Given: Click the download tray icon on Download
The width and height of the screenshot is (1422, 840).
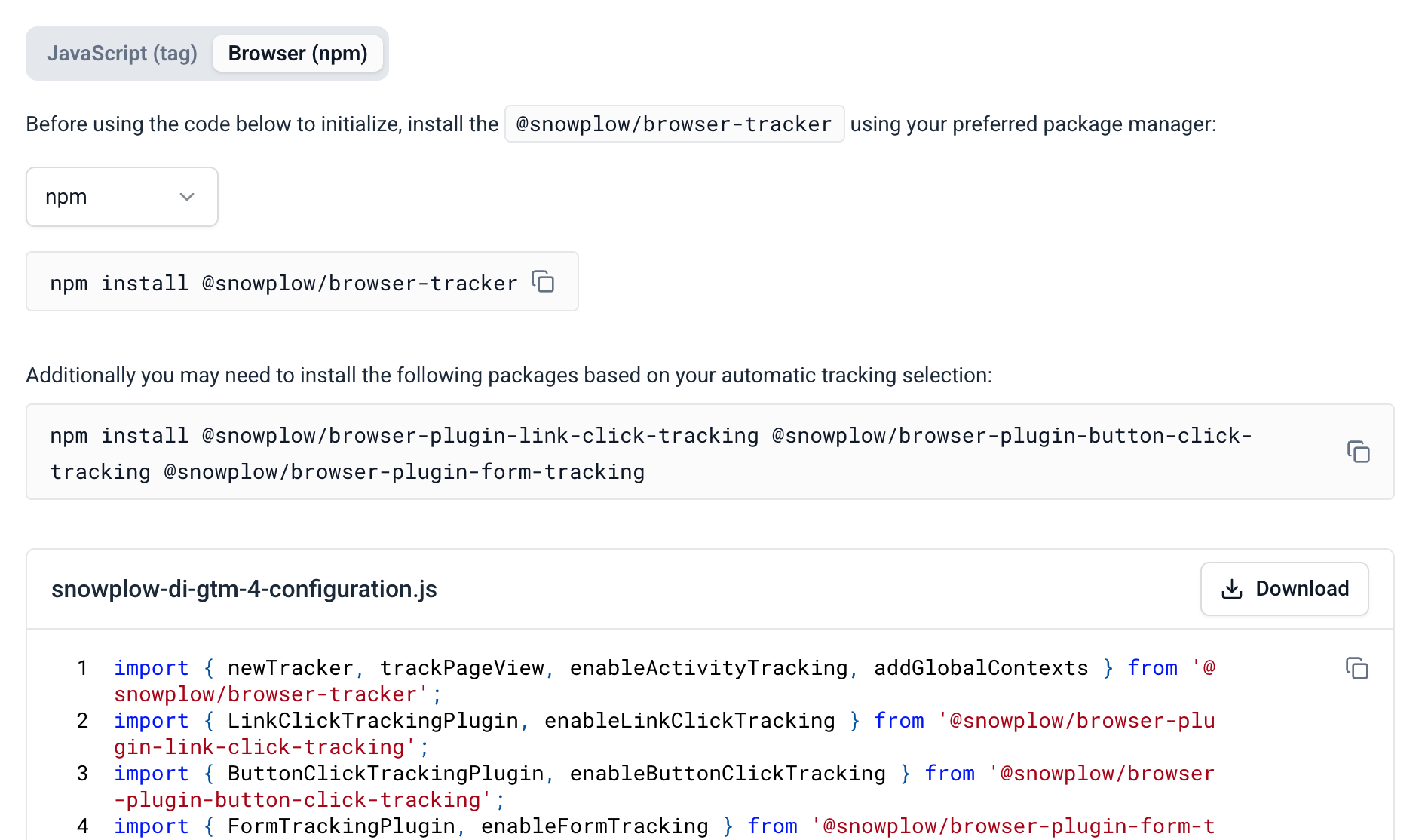Looking at the screenshot, I should (1232, 589).
